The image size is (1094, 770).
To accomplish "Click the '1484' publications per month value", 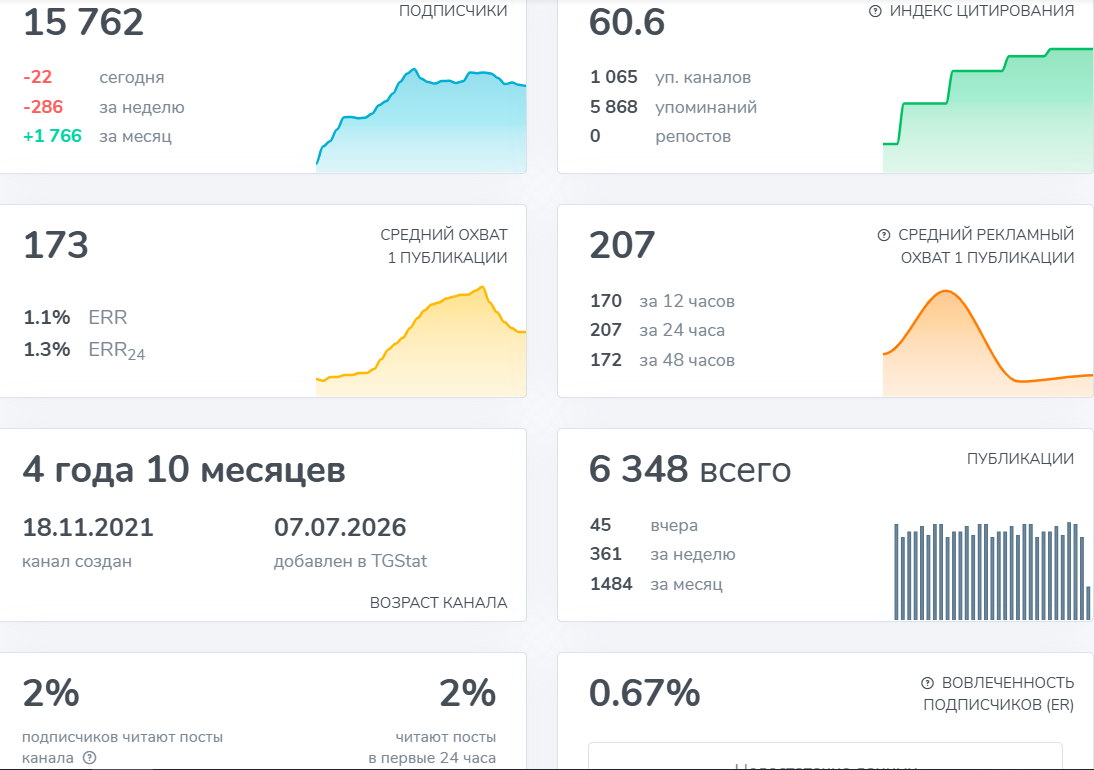I will pyautogui.click(x=611, y=584).
